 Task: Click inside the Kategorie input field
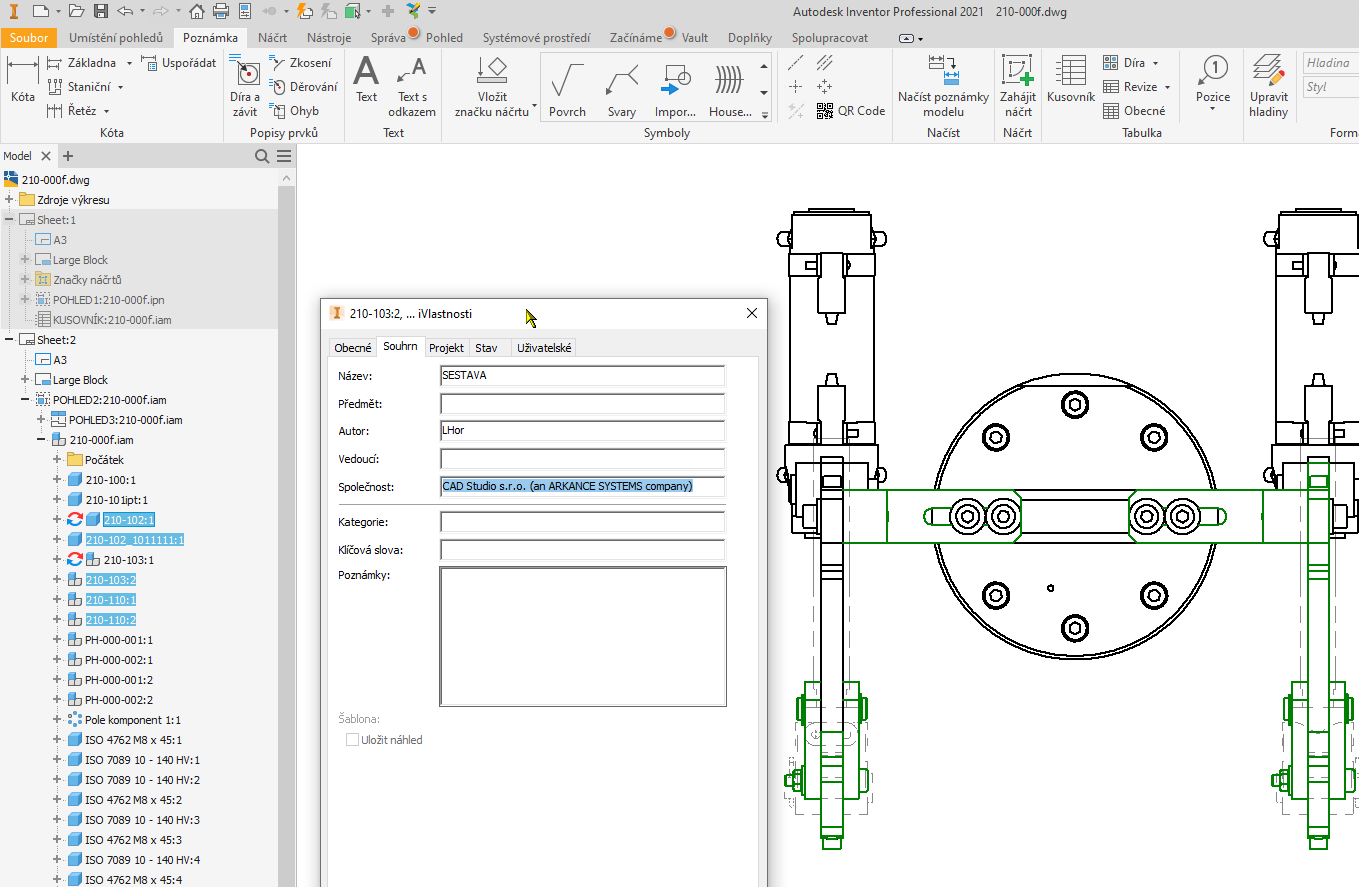[582, 521]
